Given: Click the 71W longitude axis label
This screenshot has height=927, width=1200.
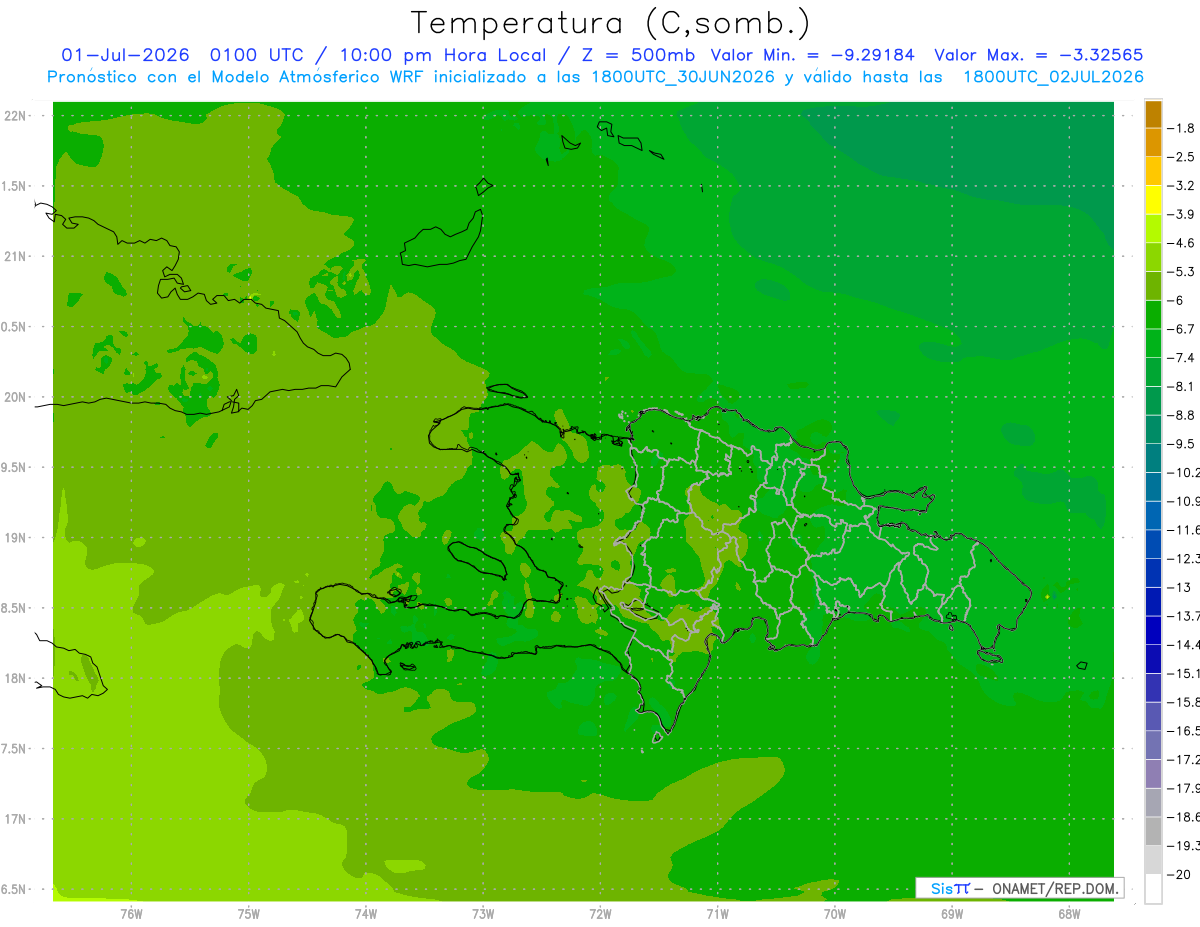Looking at the screenshot, I should coord(718,914).
